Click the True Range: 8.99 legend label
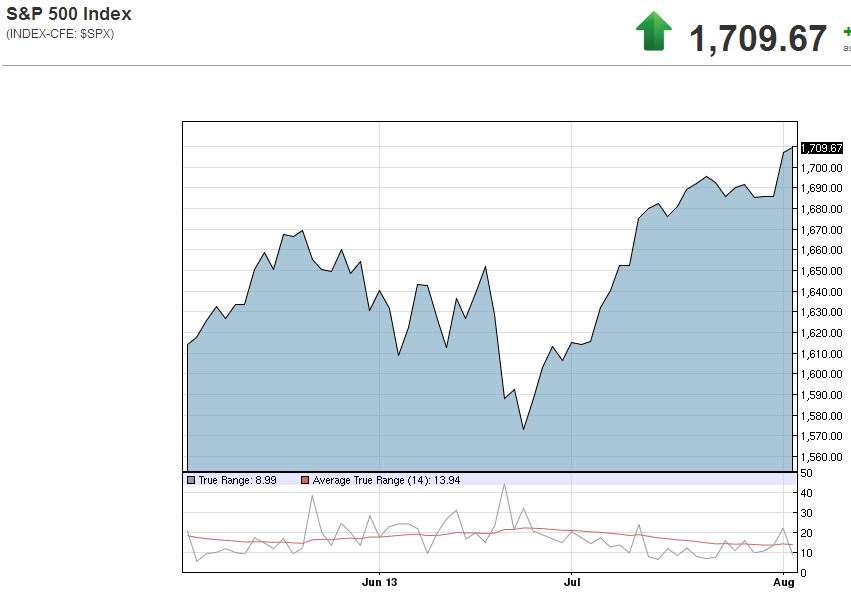851x604 pixels. (x=237, y=480)
